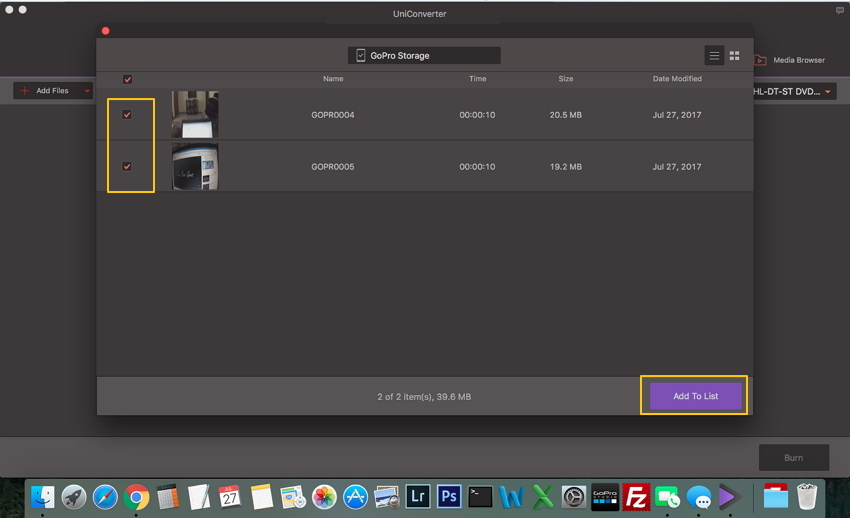Close the GoPro Storage dialog
The height and width of the screenshot is (518, 850).
(106, 31)
